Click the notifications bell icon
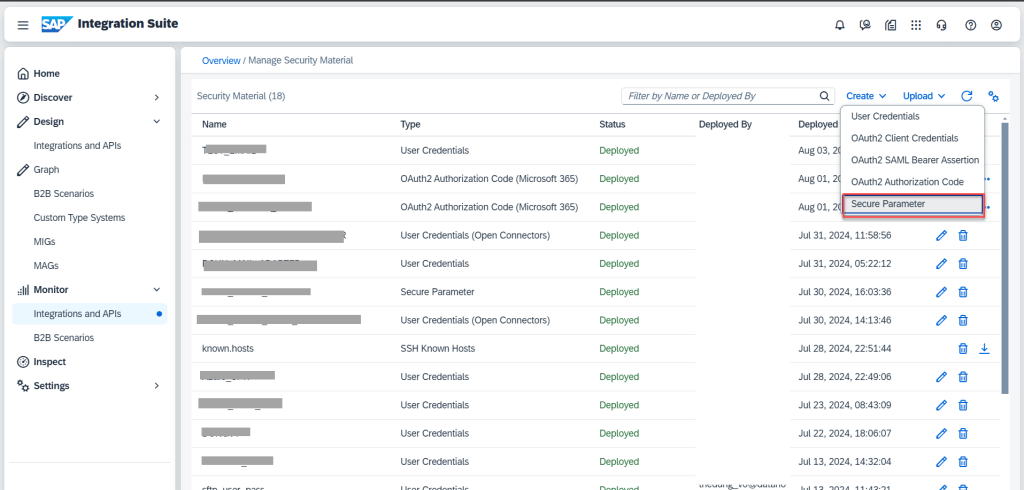1024x490 pixels. pos(839,25)
